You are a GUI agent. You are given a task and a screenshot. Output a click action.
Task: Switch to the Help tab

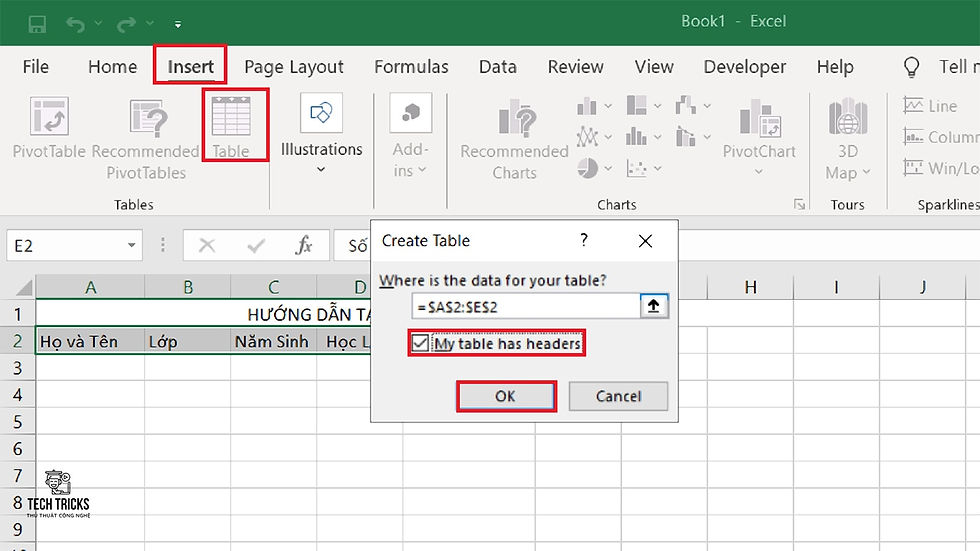coord(835,67)
